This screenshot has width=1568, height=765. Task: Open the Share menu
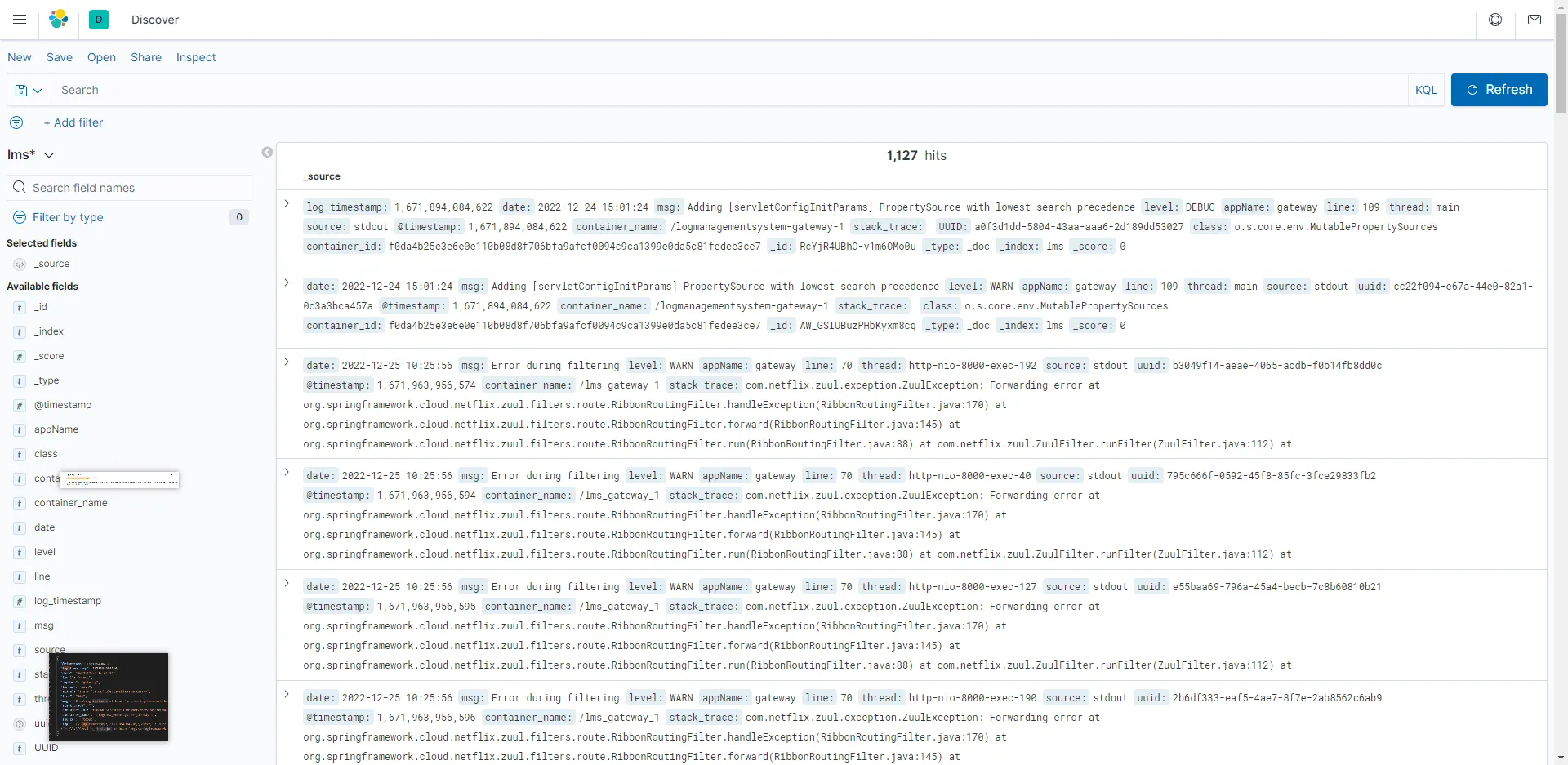pyautogui.click(x=146, y=57)
